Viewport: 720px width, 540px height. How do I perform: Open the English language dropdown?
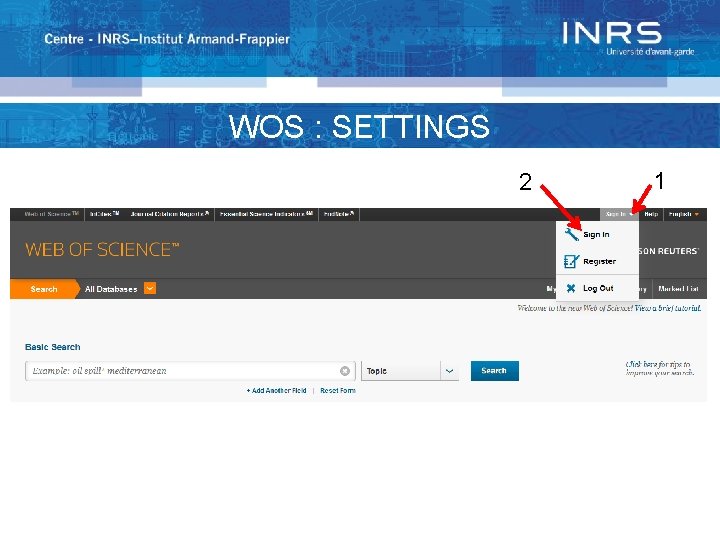click(x=683, y=214)
